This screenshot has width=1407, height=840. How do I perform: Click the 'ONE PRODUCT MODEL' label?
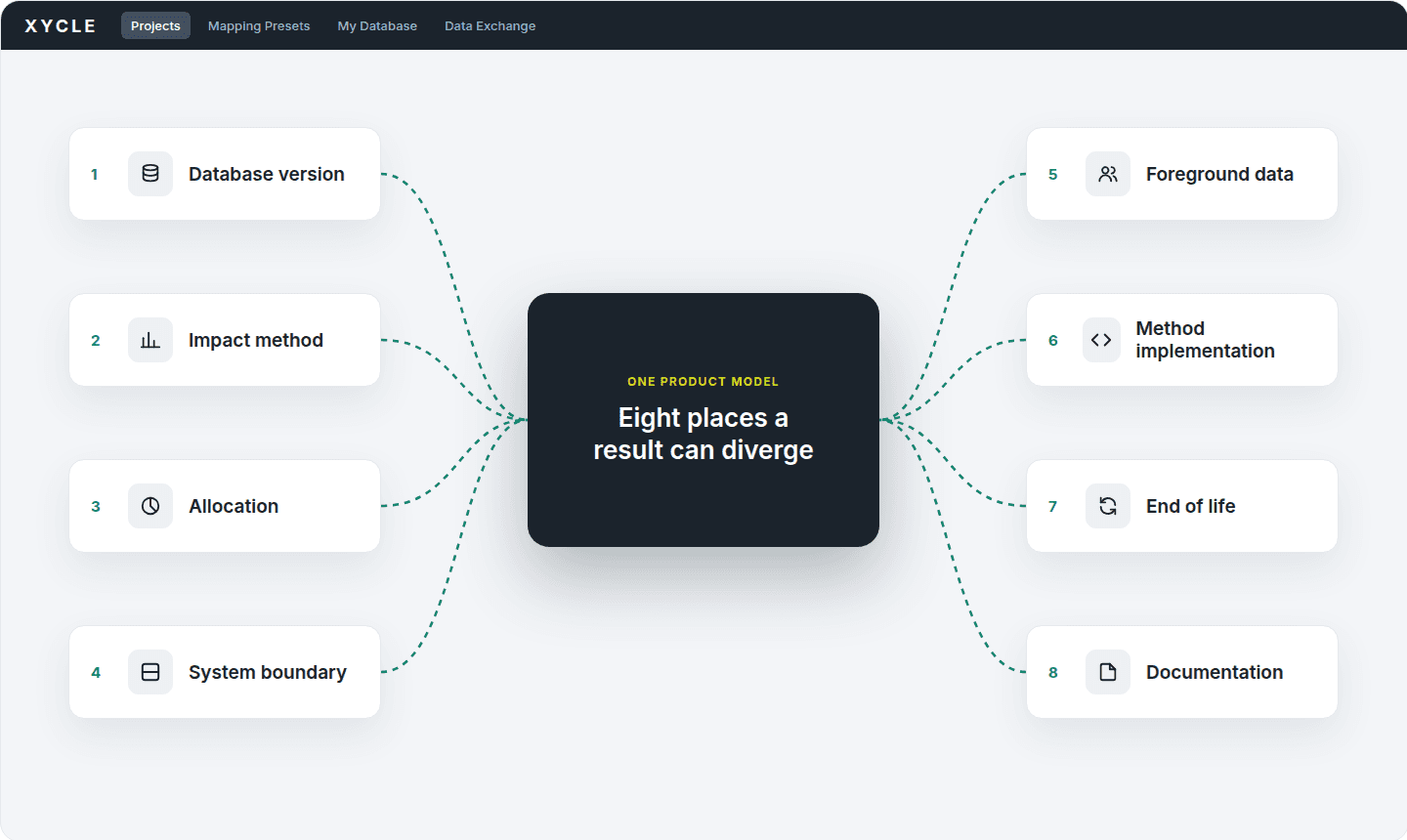tap(703, 382)
